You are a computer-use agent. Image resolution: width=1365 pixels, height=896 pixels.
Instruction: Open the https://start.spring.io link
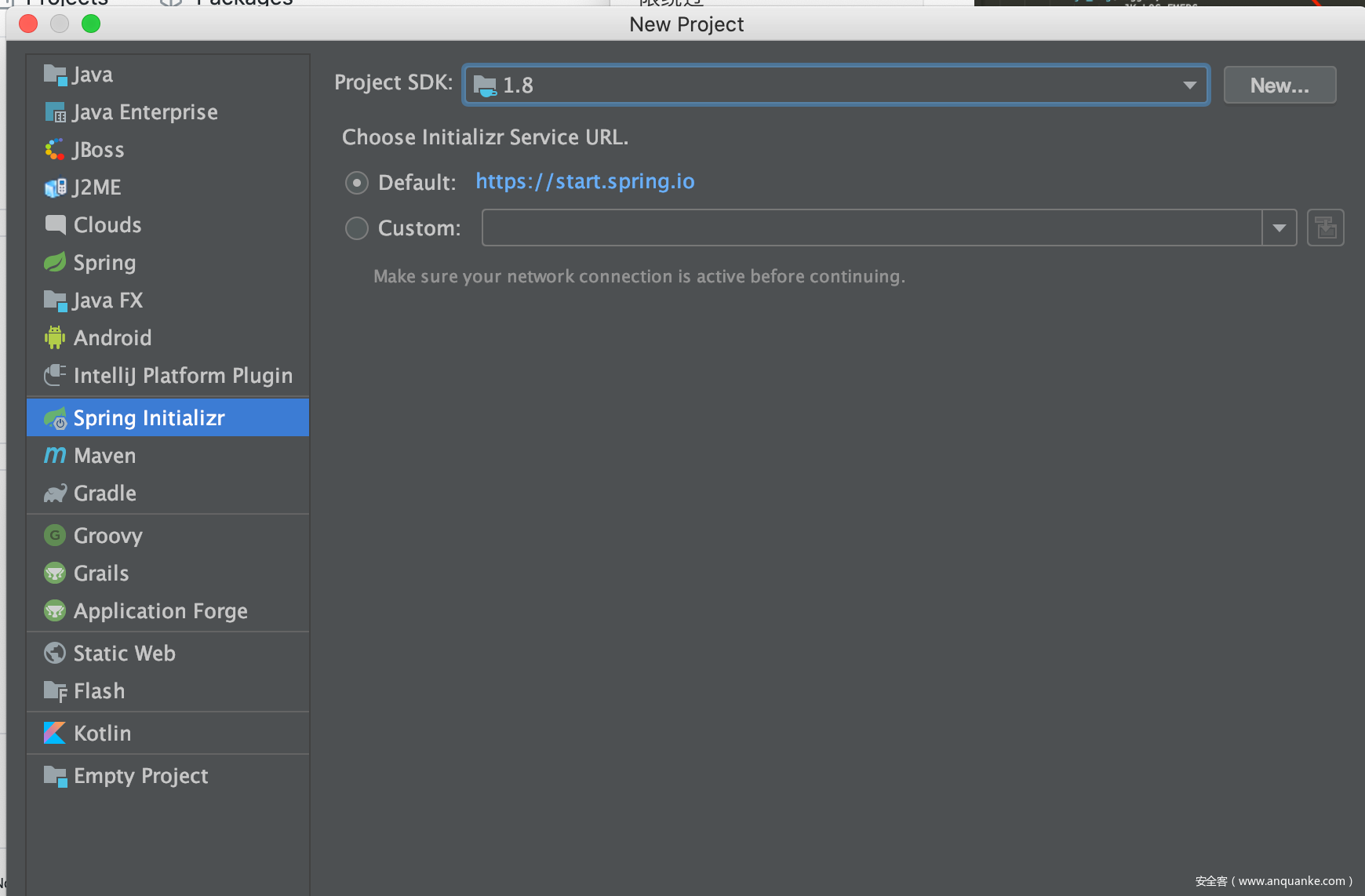pos(584,181)
